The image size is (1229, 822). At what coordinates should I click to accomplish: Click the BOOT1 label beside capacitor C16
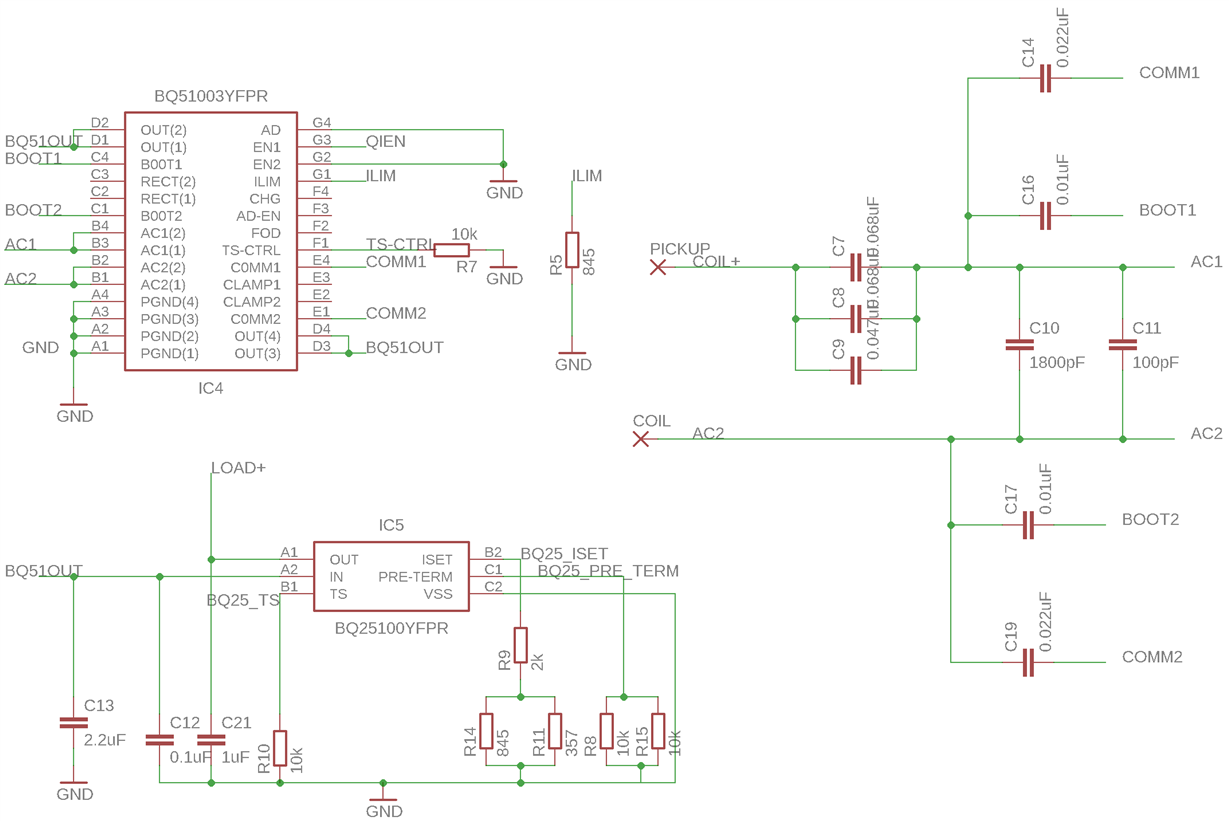tap(1167, 210)
